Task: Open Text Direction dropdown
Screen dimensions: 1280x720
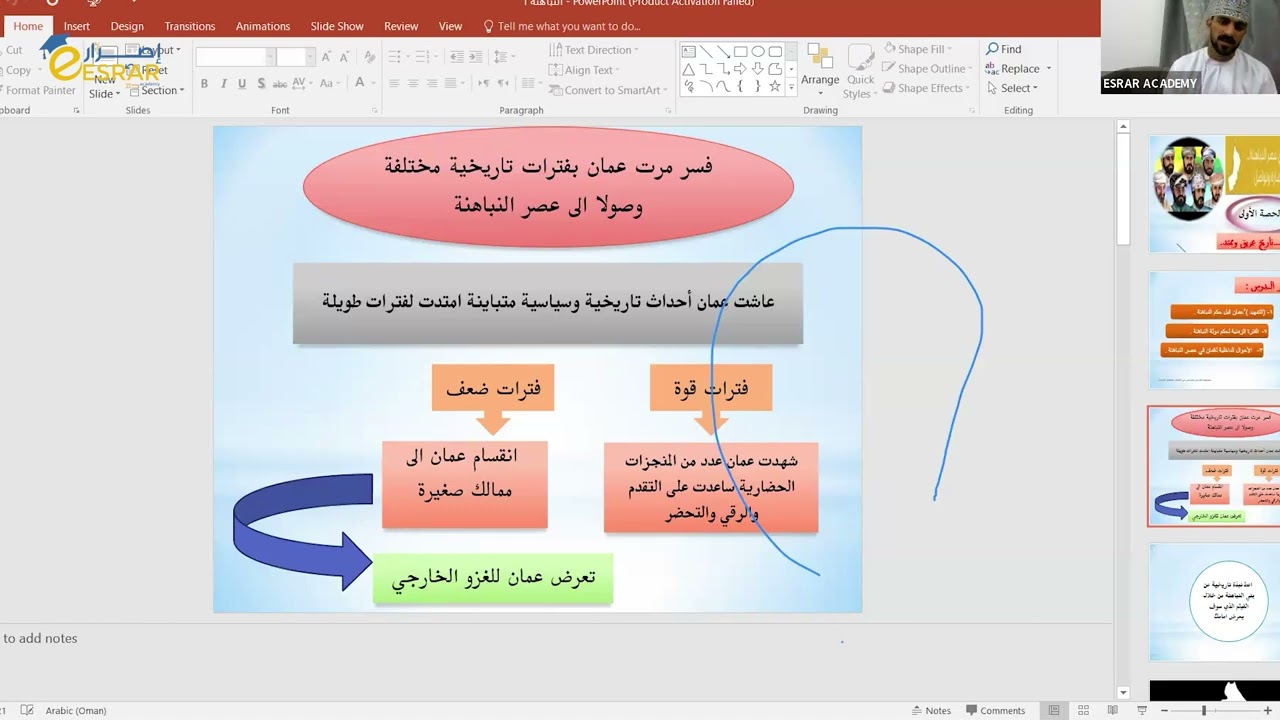Action: point(594,50)
